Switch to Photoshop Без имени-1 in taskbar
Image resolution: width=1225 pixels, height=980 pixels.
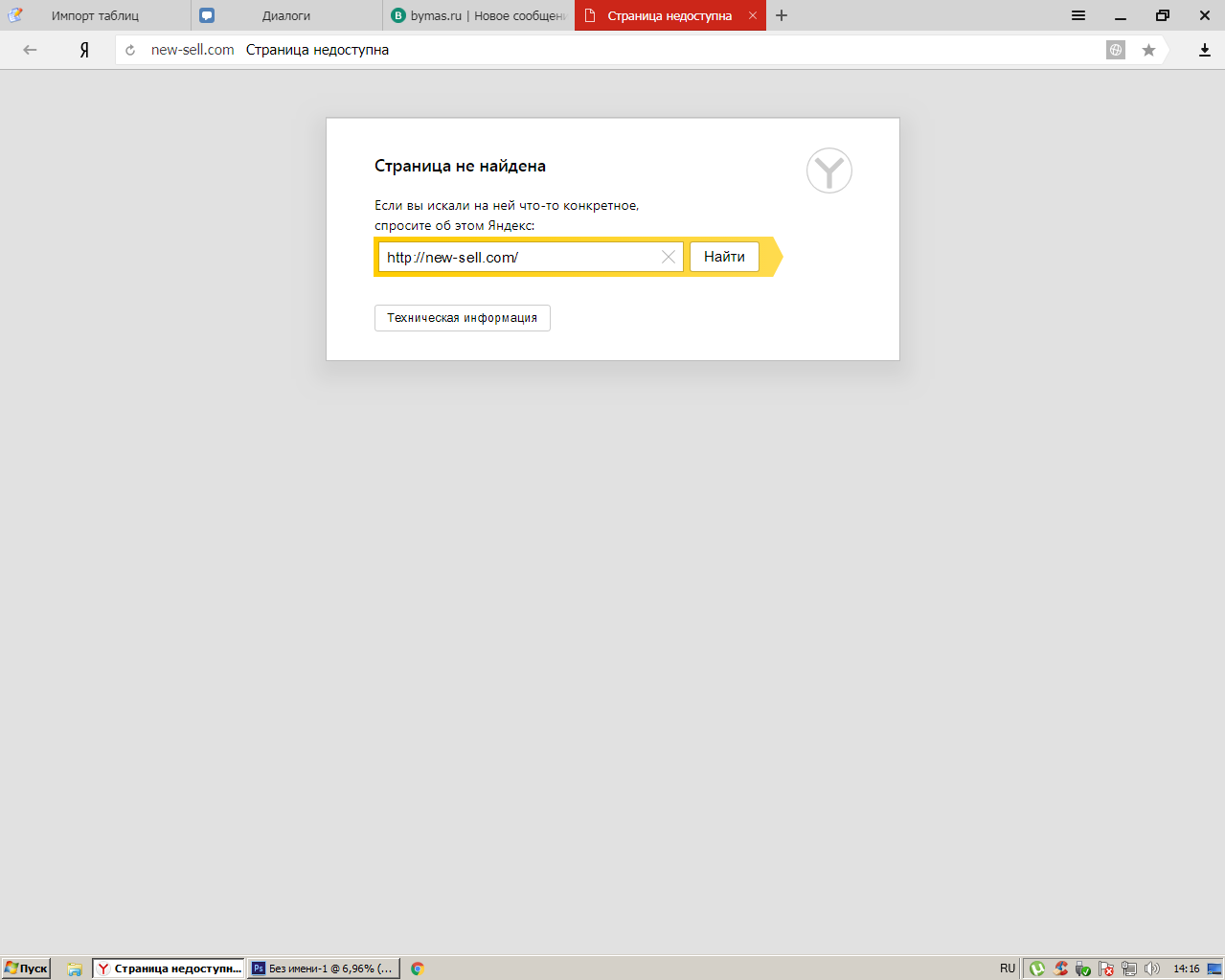323,969
